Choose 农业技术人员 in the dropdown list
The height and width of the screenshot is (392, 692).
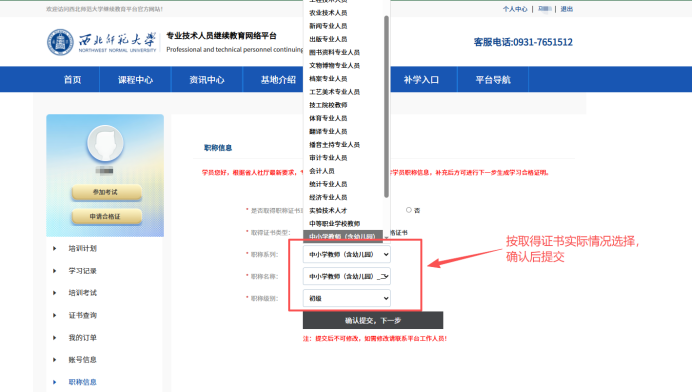pyautogui.click(x=343, y=13)
